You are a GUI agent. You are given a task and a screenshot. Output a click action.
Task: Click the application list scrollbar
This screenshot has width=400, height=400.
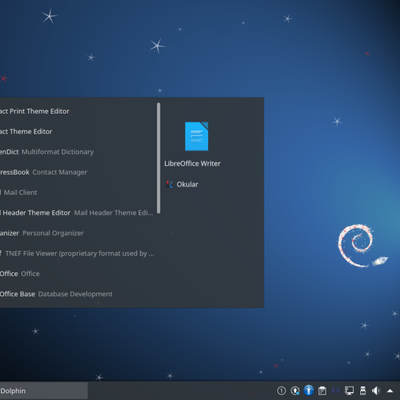[x=158, y=158]
